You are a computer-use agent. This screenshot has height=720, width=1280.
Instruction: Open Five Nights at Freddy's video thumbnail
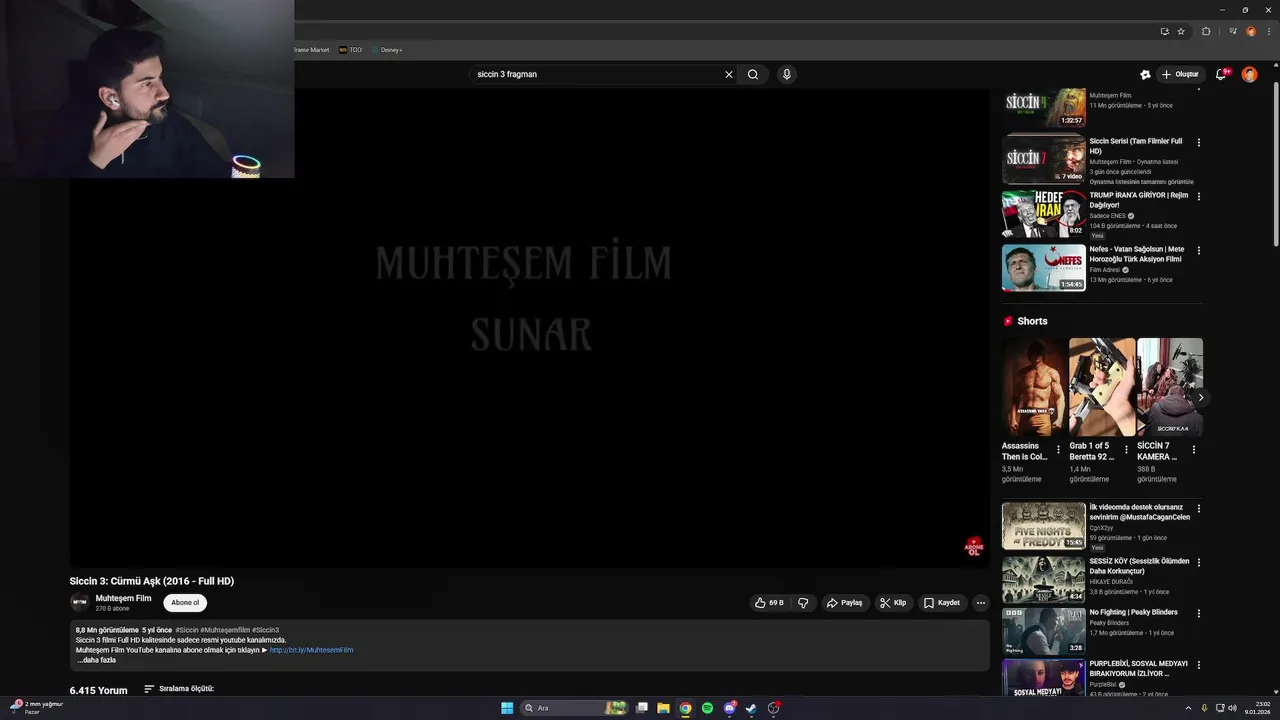(1044, 526)
